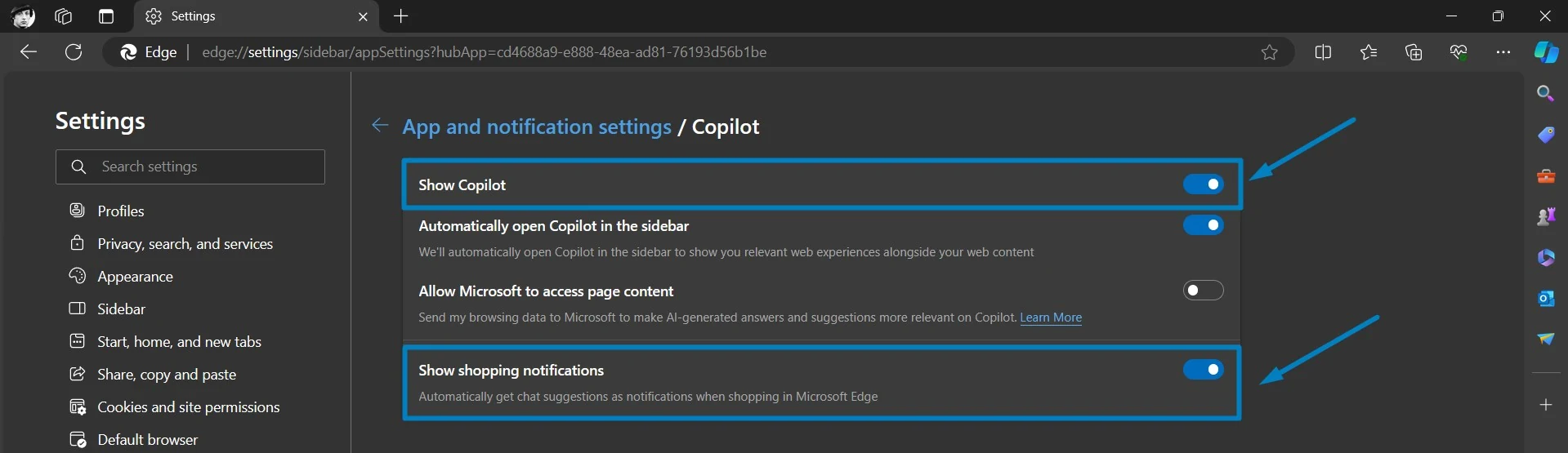Open the Shopping tag sidebar icon
The height and width of the screenshot is (453, 1568).
[1545, 135]
